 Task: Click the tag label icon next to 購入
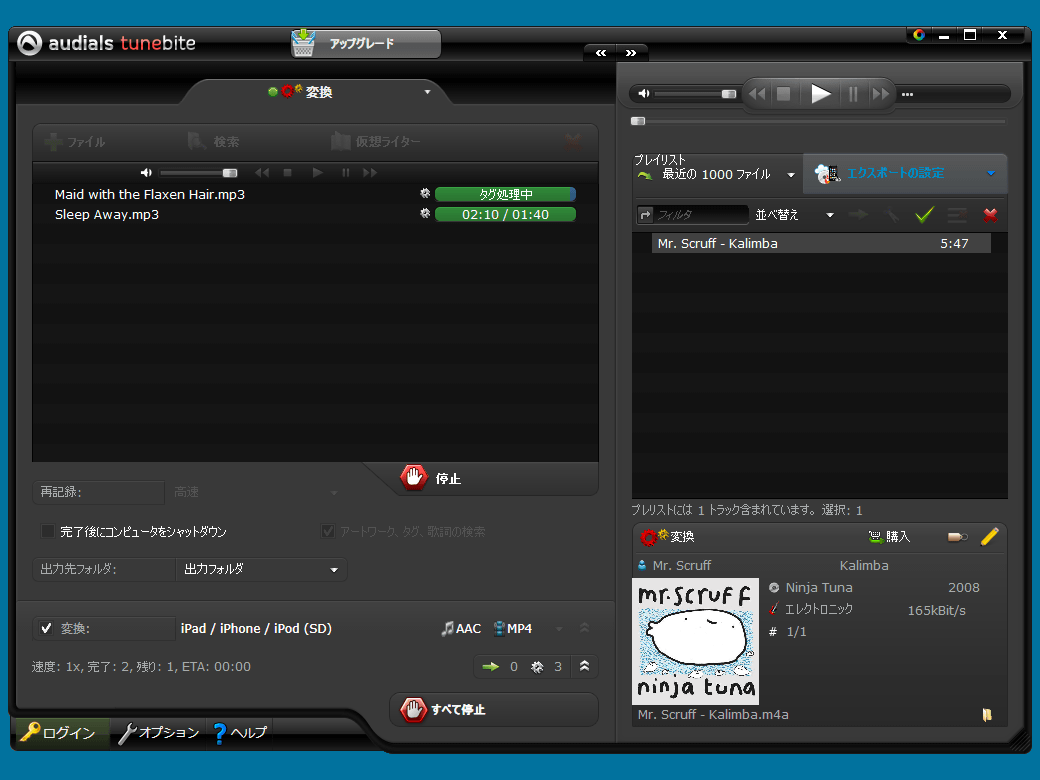(957, 537)
